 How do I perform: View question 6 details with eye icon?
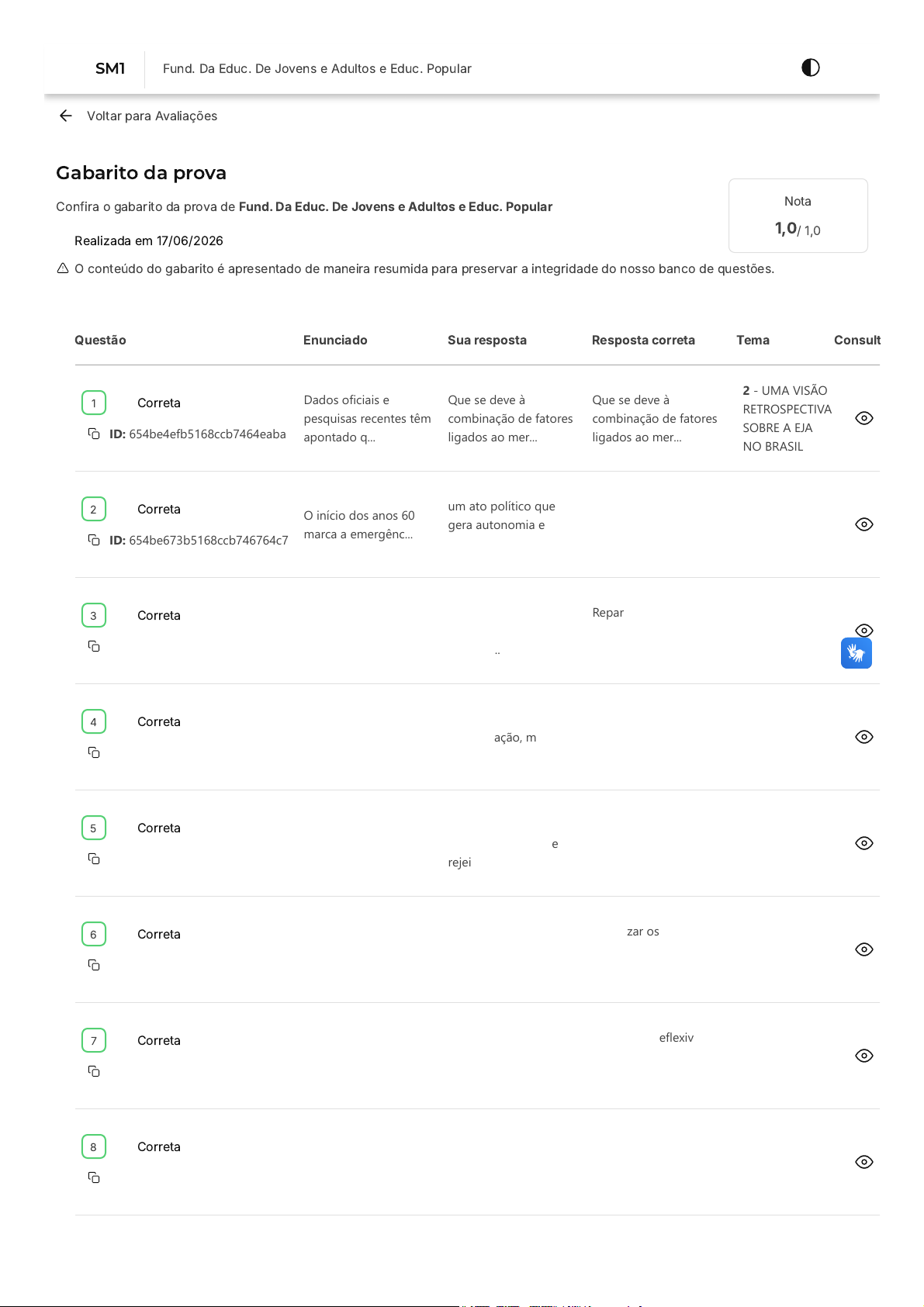(x=864, y=949)
